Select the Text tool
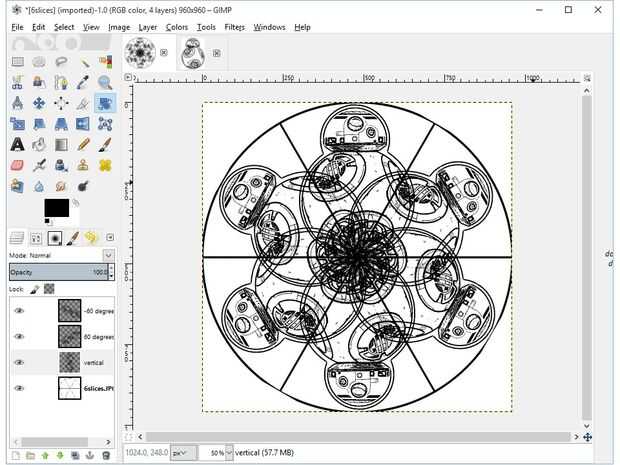This screenshot has height=465, width=620. pos(17,145)
